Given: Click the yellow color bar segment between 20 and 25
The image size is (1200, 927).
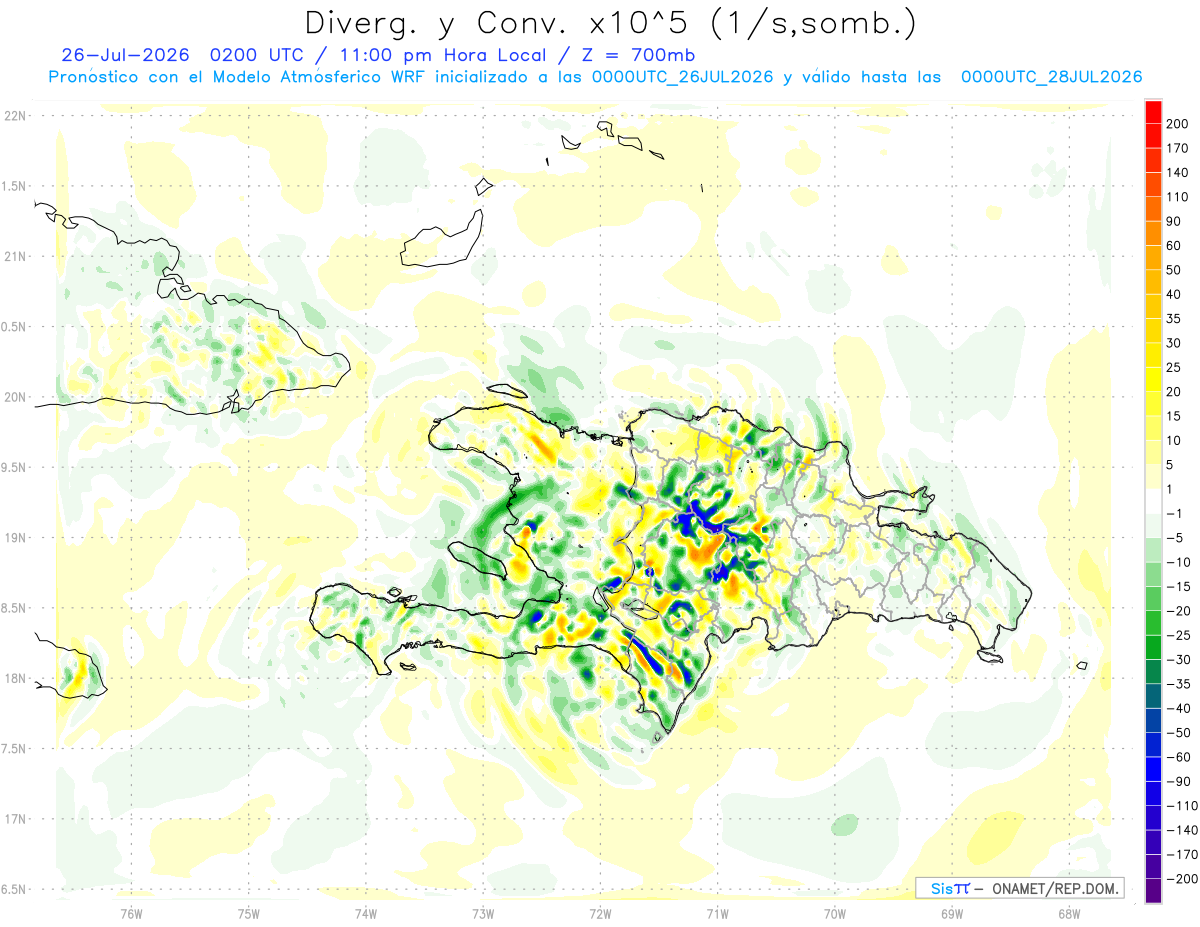Looking at the screenshot, I should pyautogui.click(x=1154, y=379).
